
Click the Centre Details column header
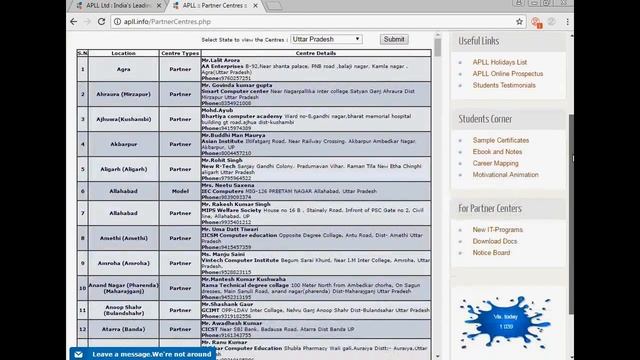point(316,53)
